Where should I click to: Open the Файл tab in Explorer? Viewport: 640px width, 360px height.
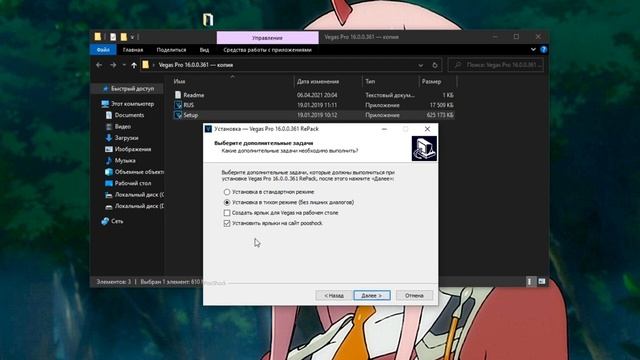(x=103, y=50)
